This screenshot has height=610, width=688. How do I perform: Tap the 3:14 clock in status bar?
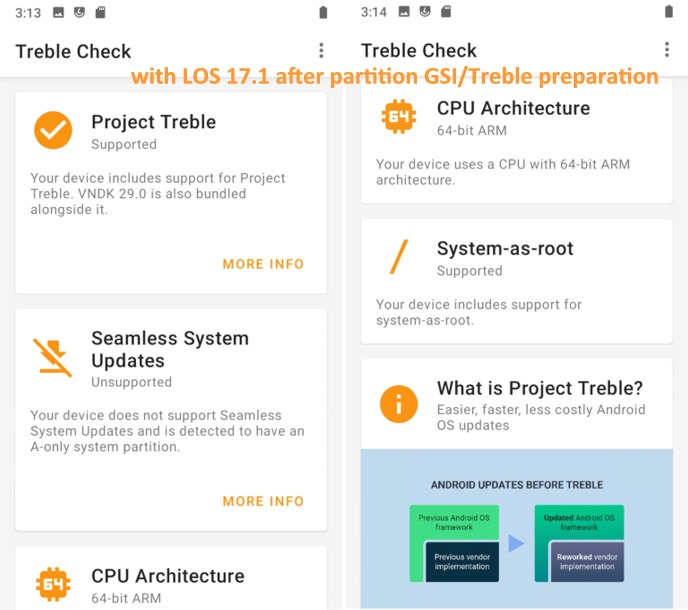(x=374, y=12)
